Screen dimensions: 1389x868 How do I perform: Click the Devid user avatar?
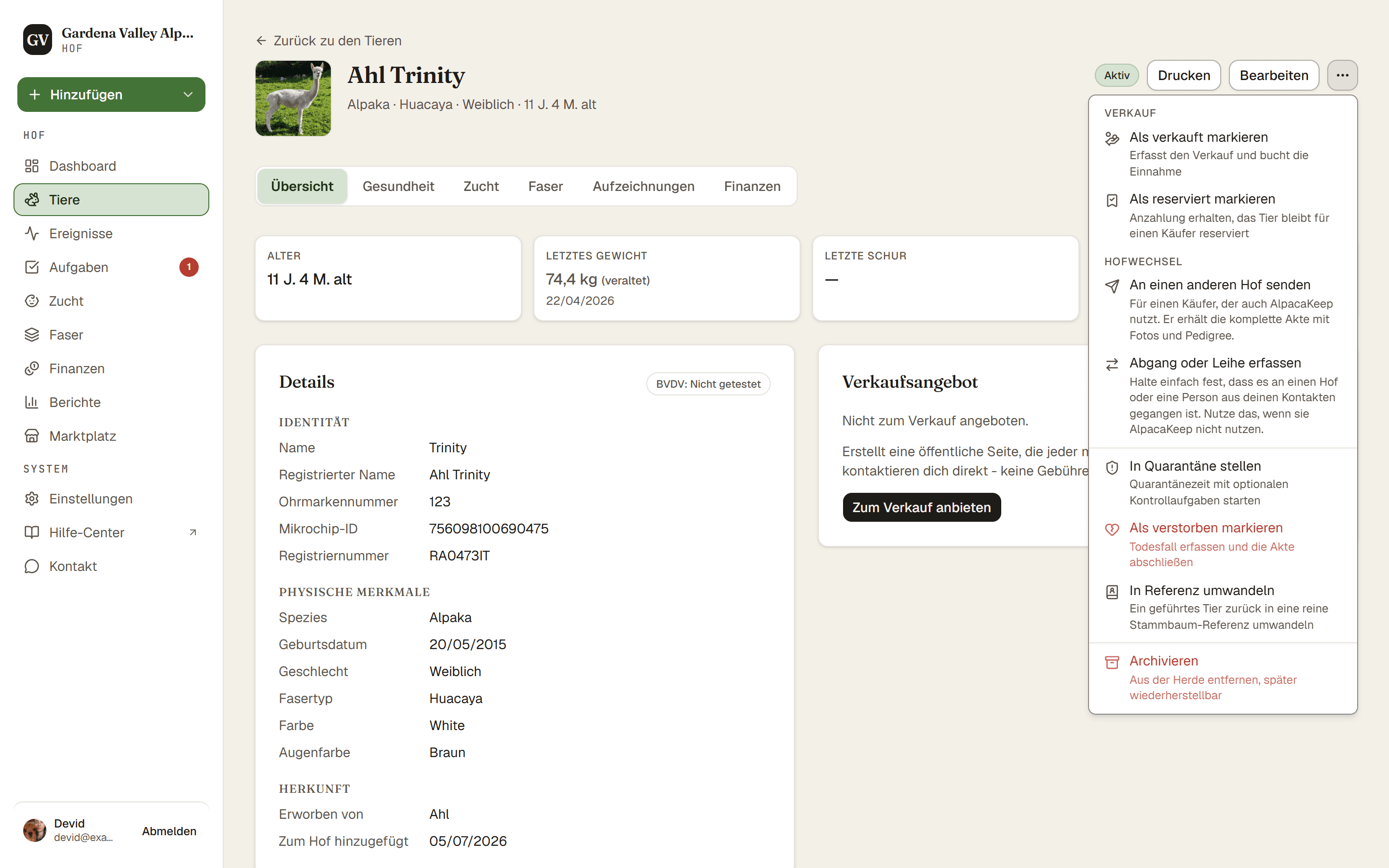(34, 830)
